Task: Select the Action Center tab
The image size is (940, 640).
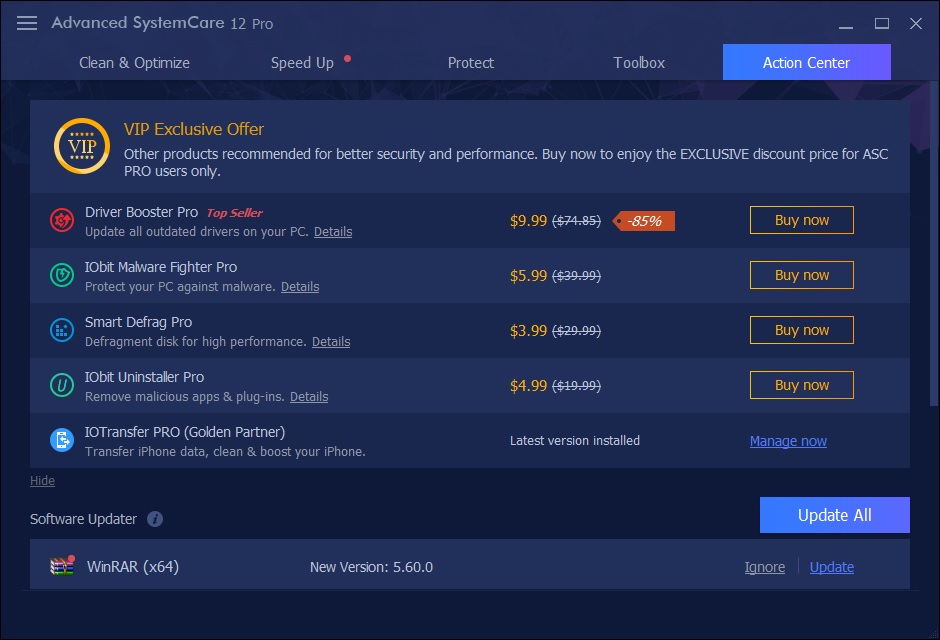Action: point(806,62)
